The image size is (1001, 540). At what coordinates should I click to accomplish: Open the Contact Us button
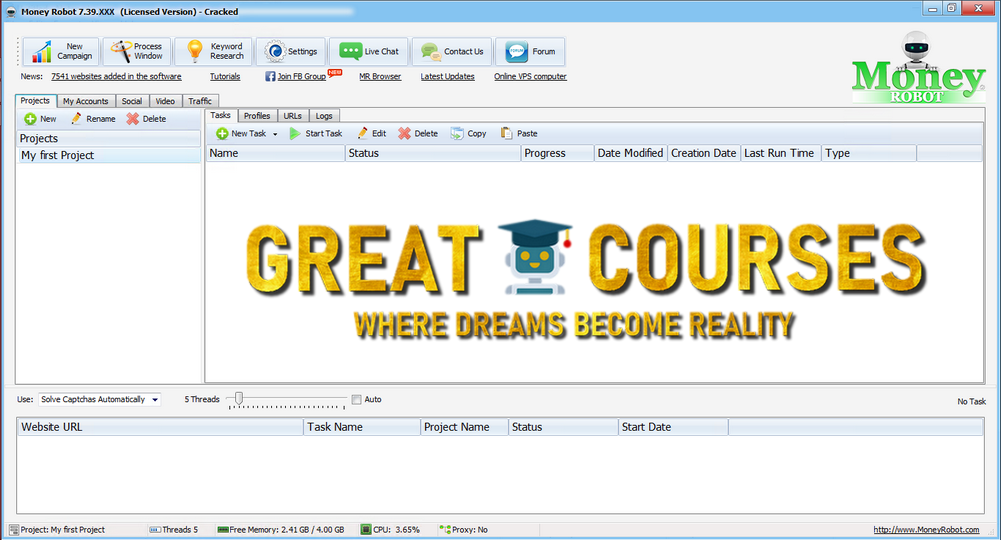pos(452,51)
